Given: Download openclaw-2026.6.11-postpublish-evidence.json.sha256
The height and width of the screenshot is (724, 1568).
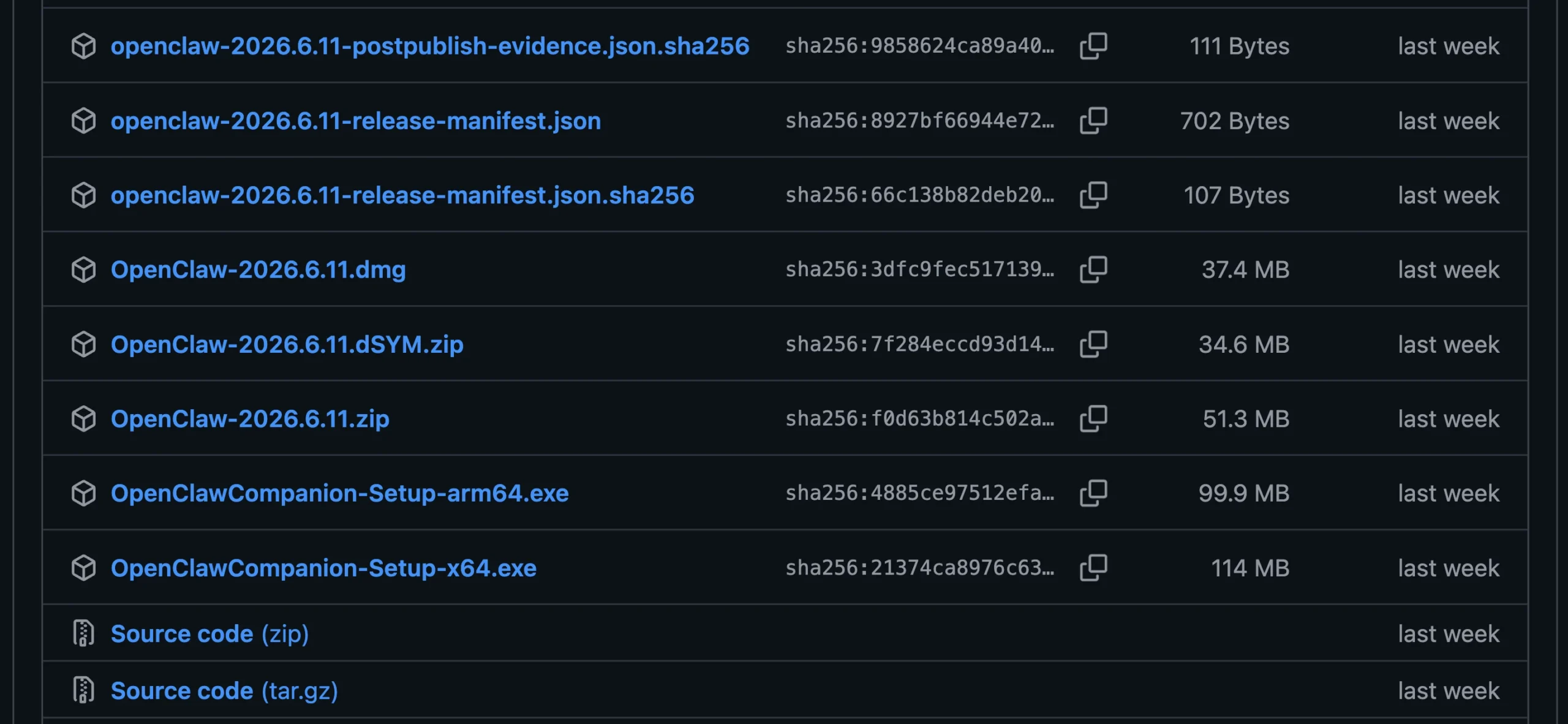Looking at the screenshot, I should pos(430,46).
